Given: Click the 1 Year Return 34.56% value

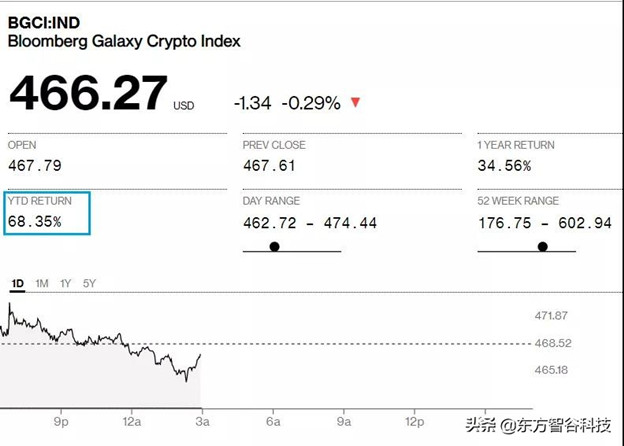Looking at the screenshot, I should [504, 166].
